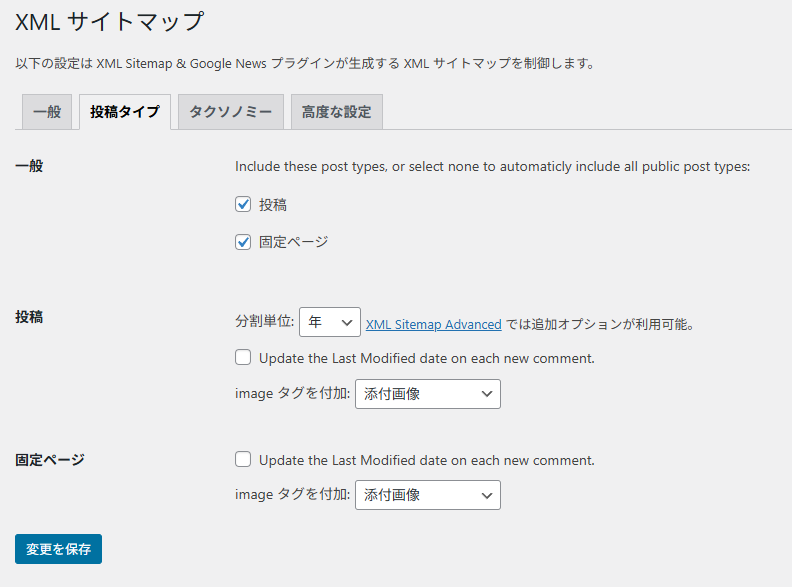Click the 一般 section heading label
792x587 pixels.
[29, 166]
